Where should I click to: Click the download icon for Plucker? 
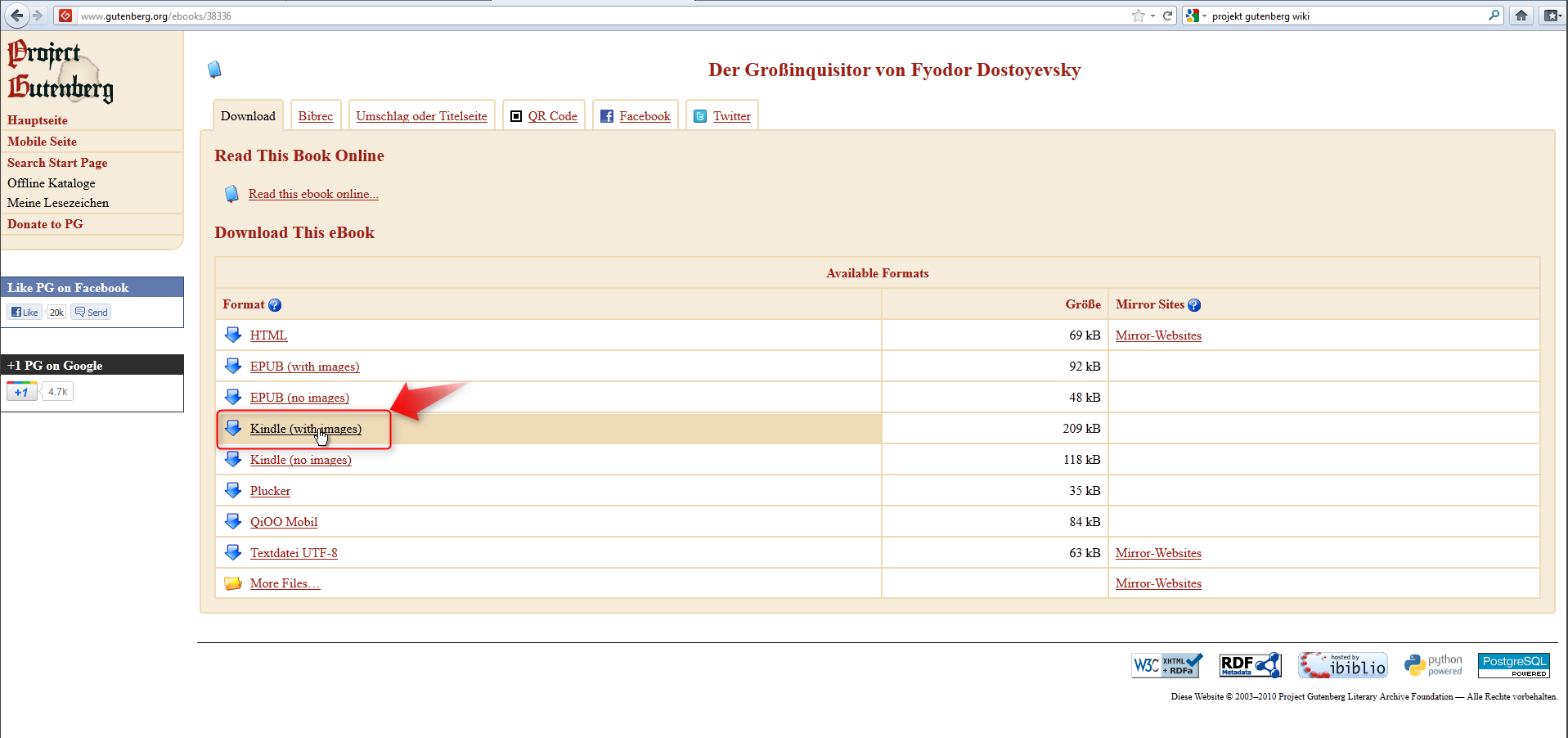pos(233,490)
